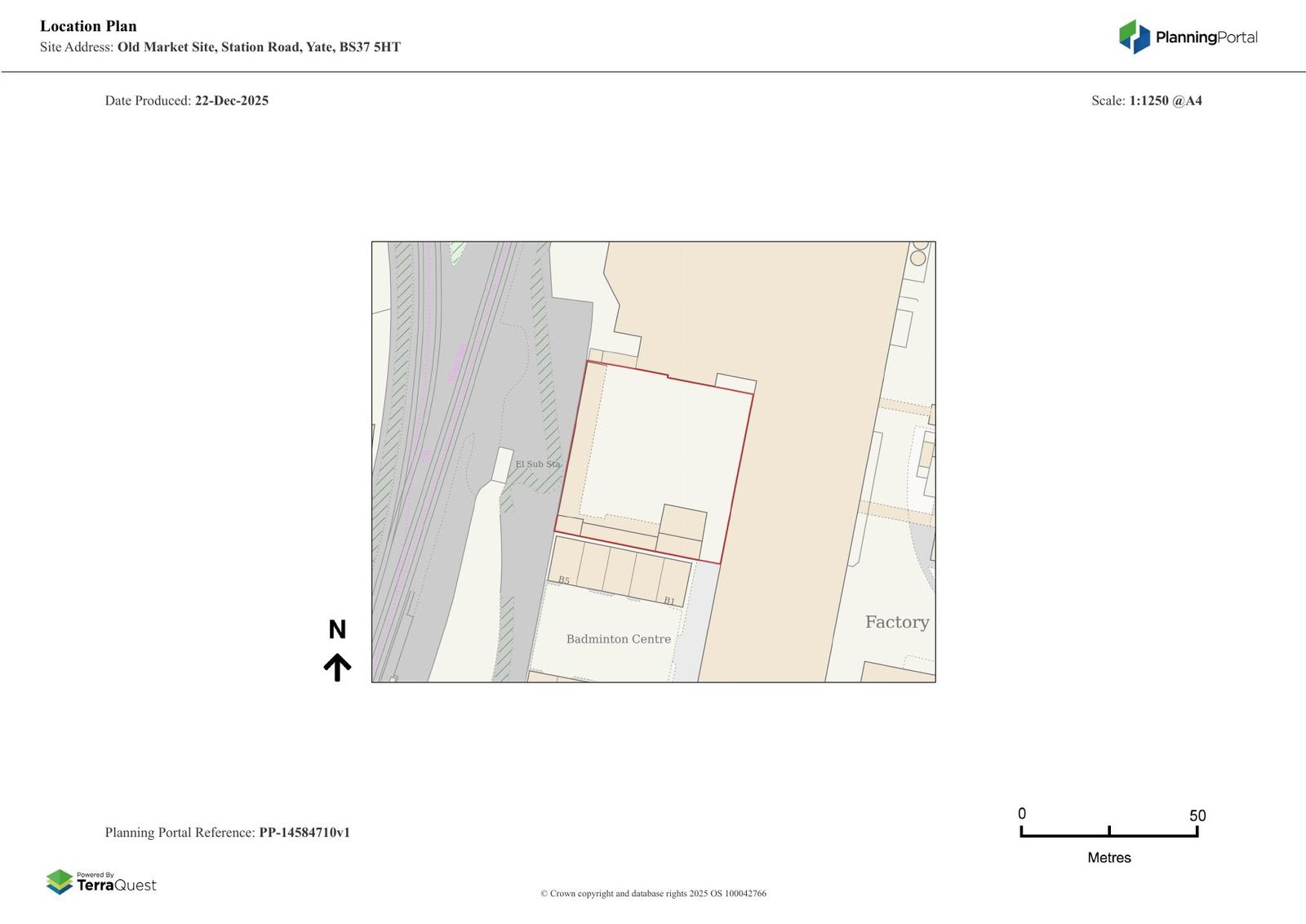Click the B5 unit label on map
Image resolution: width=1306 pixels, height=924 pixels.
(x=563, y=580)
